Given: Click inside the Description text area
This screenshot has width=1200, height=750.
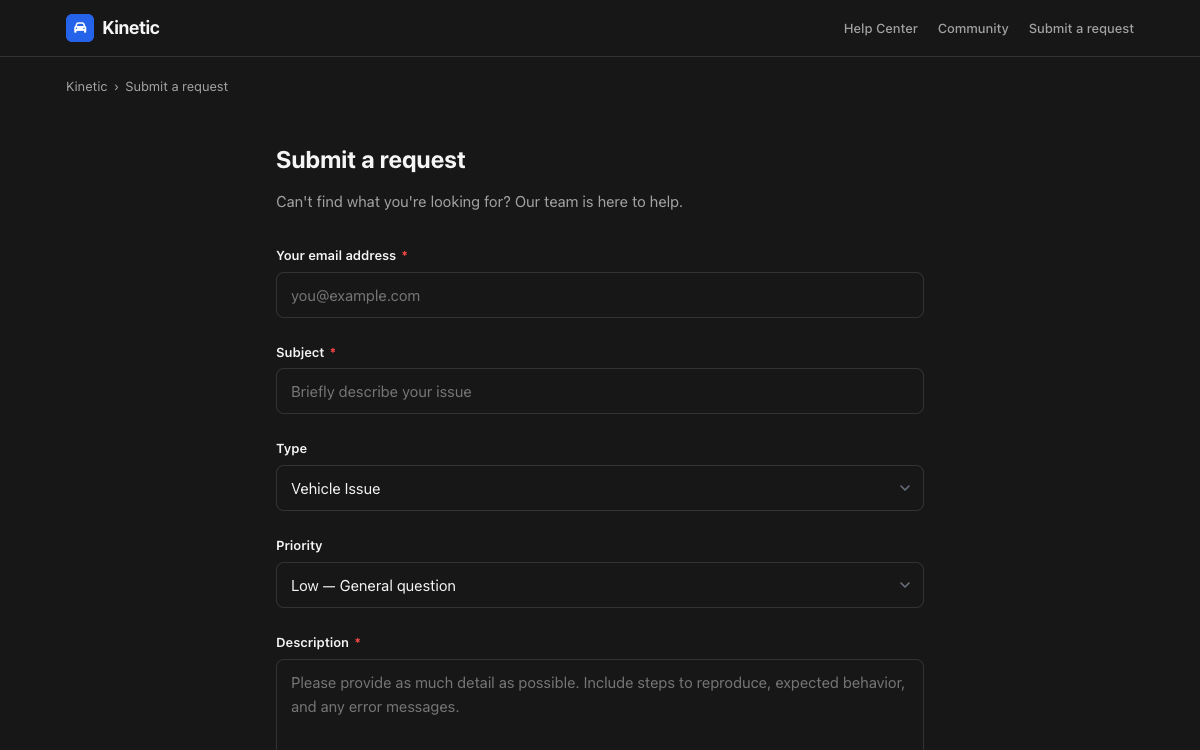Looking at the screenshot, I should (600, 705).
